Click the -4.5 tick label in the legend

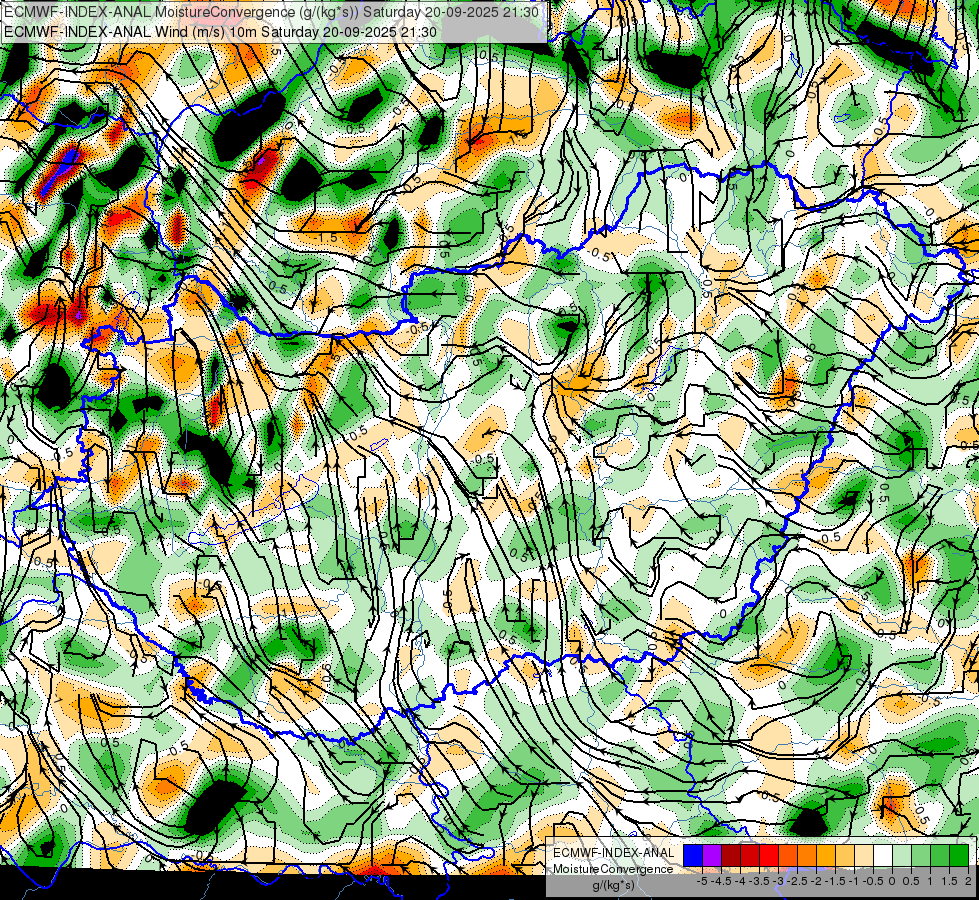tap(722, 881)
